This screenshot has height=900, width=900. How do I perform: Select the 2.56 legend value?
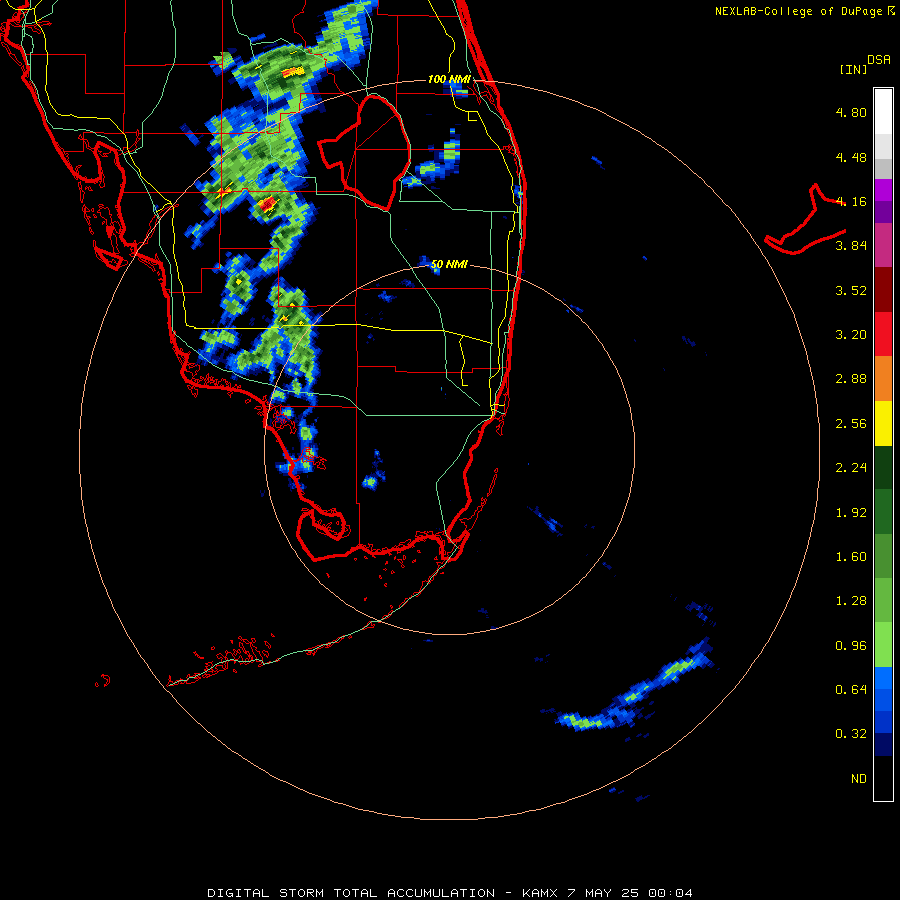851,424
